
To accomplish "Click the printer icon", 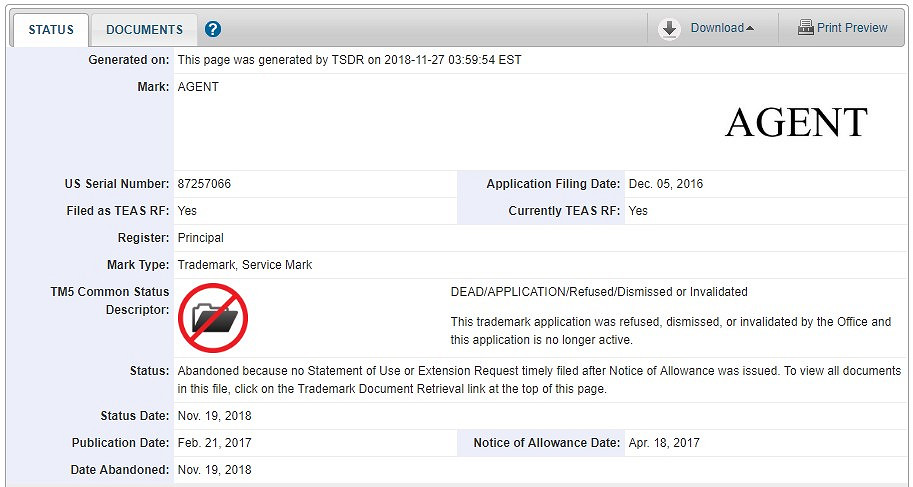I will [805, 28].
